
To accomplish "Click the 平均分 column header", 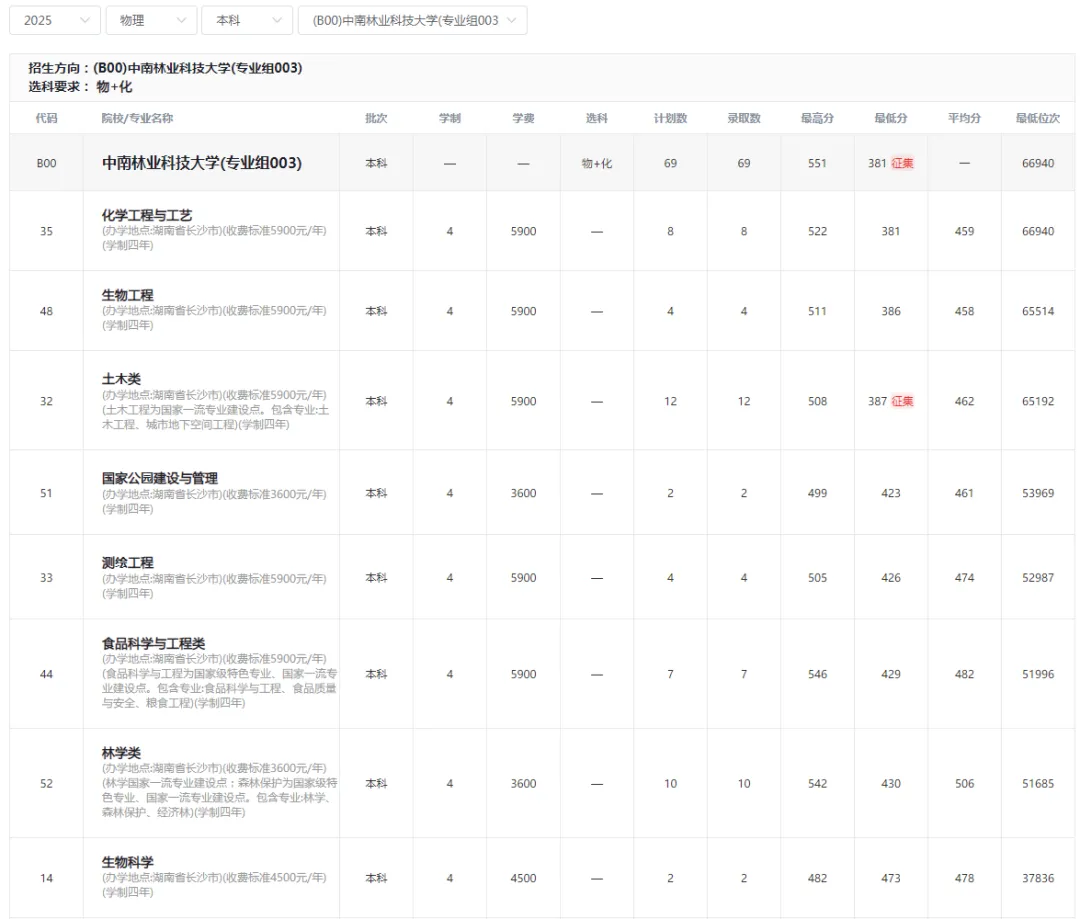I will click(964, 118).
